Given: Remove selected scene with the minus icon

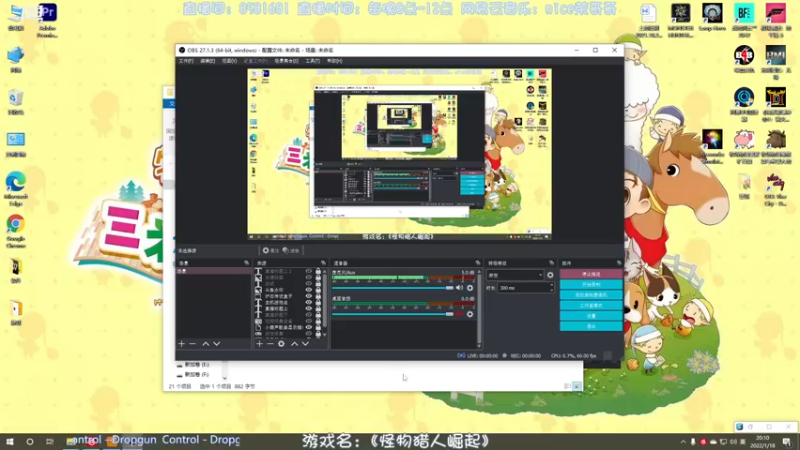Looking at the screenshot, I should point(193,344).
